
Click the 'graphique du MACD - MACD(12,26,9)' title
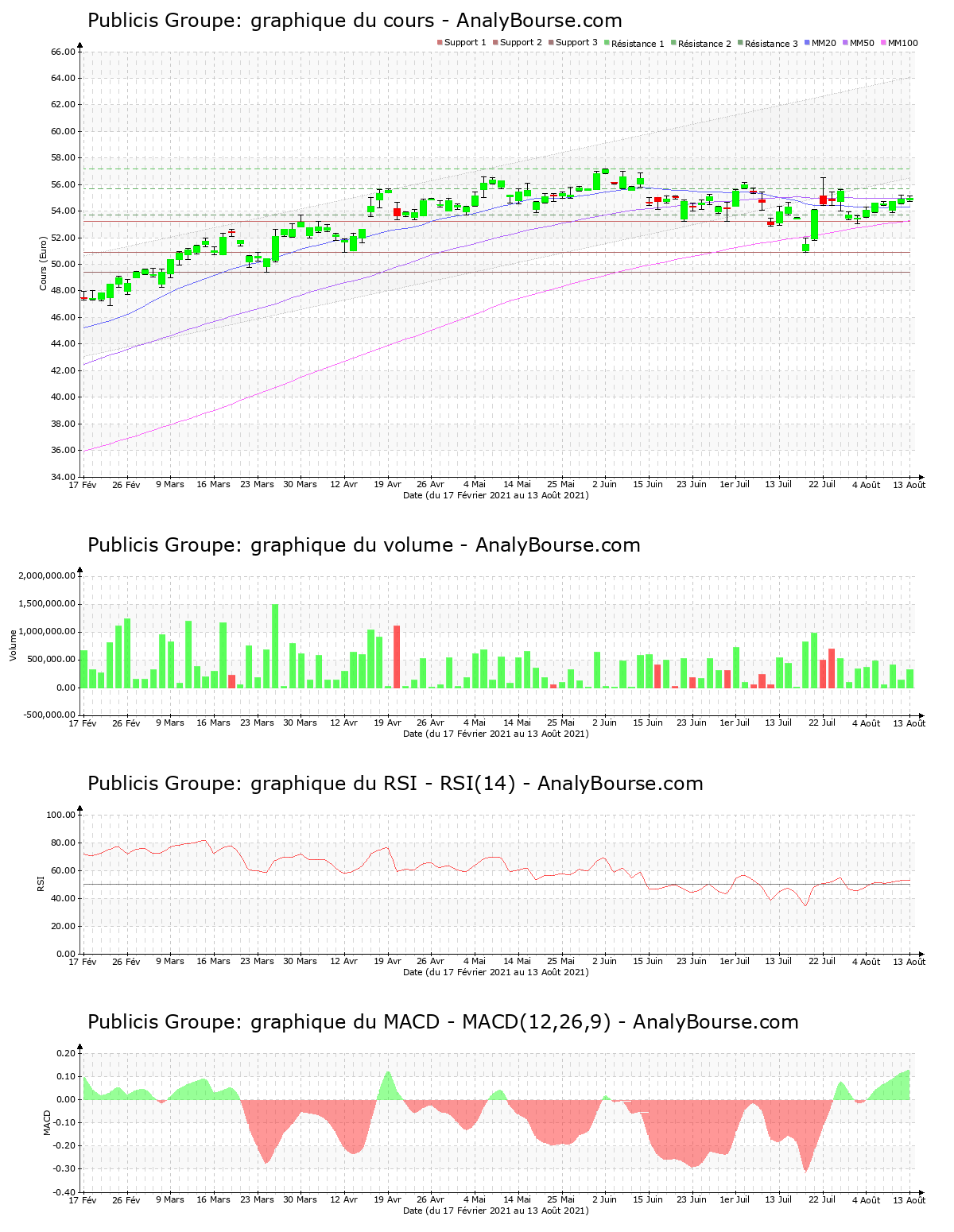[x=443, y=1022]
